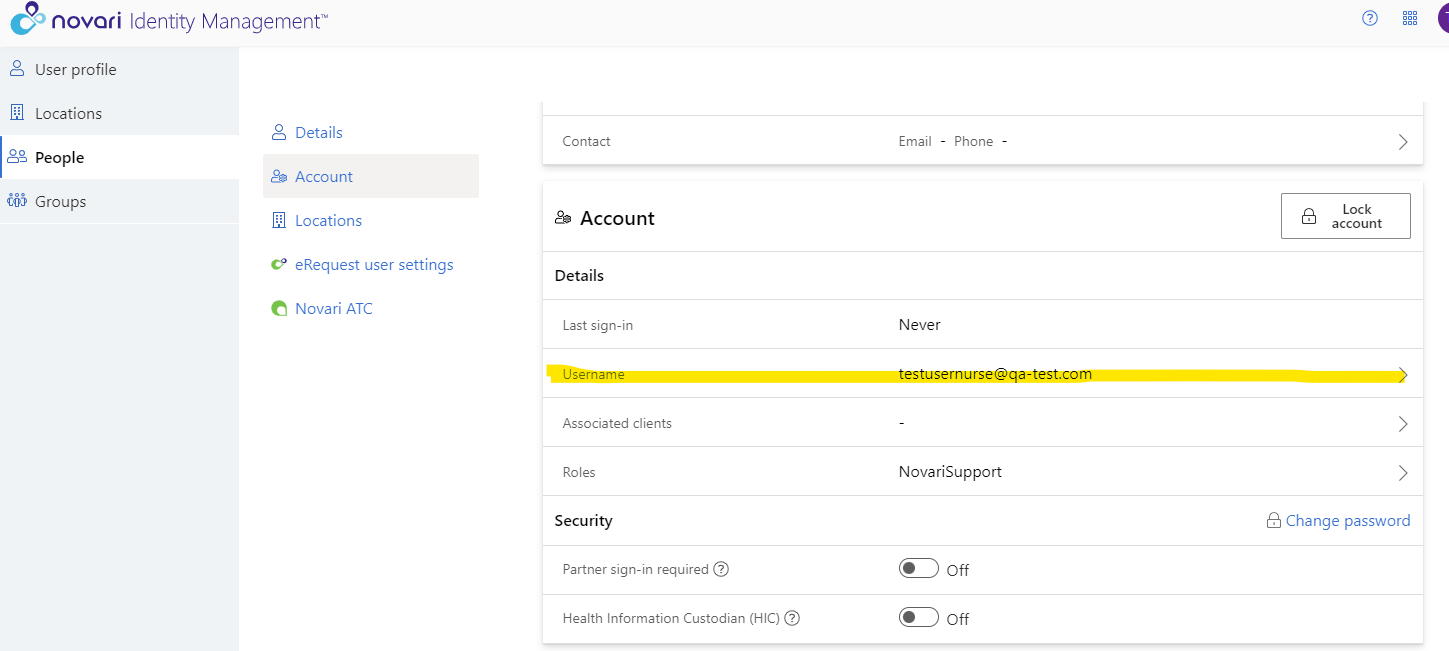Expand the Username row chevron
This screenshot has height=651, width=1449.
pos(1403,375)
